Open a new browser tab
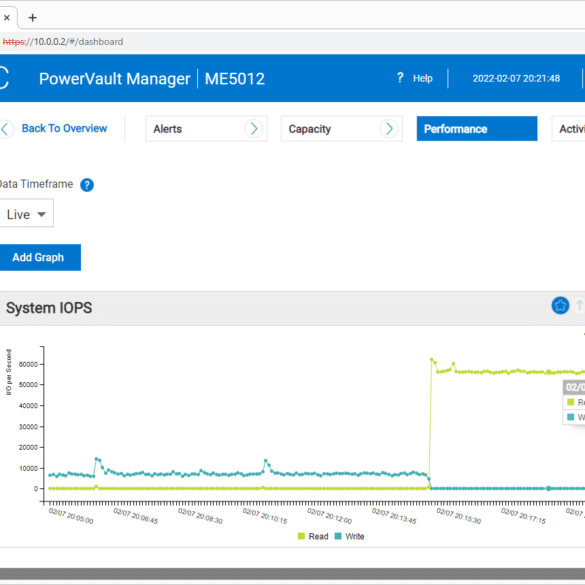The image size is (585, 585). (x=32, y=18)
